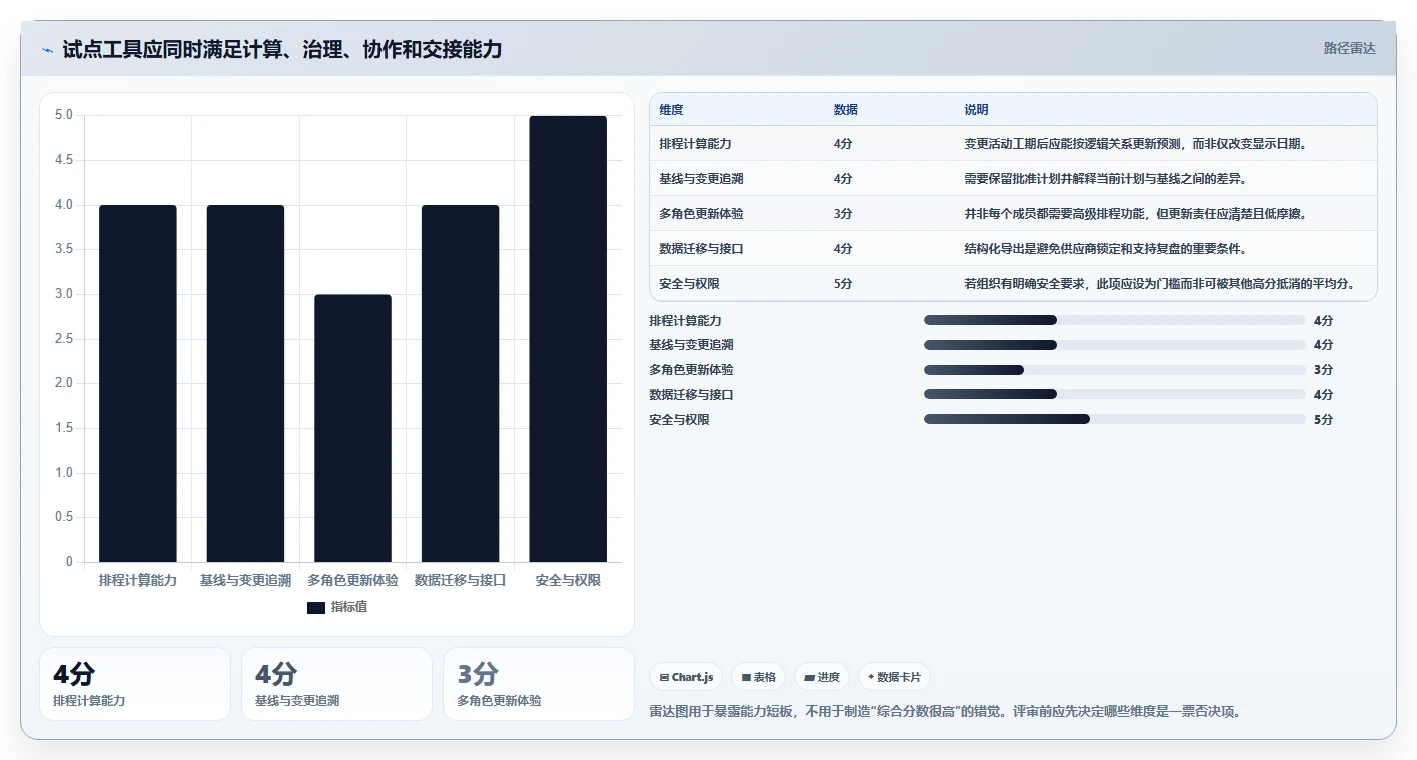Image resolution: width=1417 pixels, height=760 pixels.
Task: Click the 数据迁移与接口 bar in the chart
Action: coord(460,384)
